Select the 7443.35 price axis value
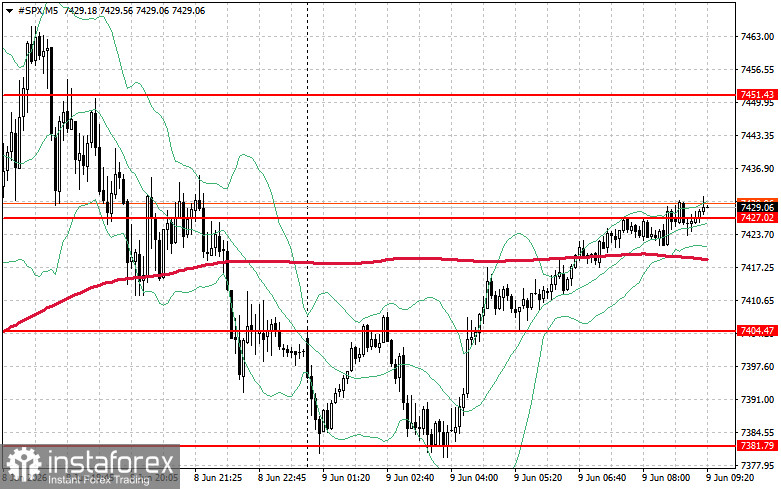The height and width of the screenshot is (489, 781). pyautogui.click(x=757, y=135)
